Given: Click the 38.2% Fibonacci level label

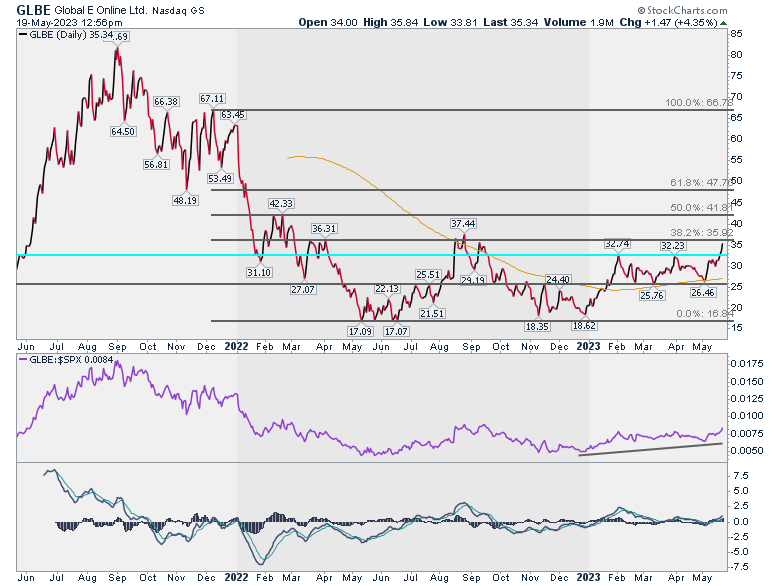Looking at the screenshot, I should tap(701, 232).
